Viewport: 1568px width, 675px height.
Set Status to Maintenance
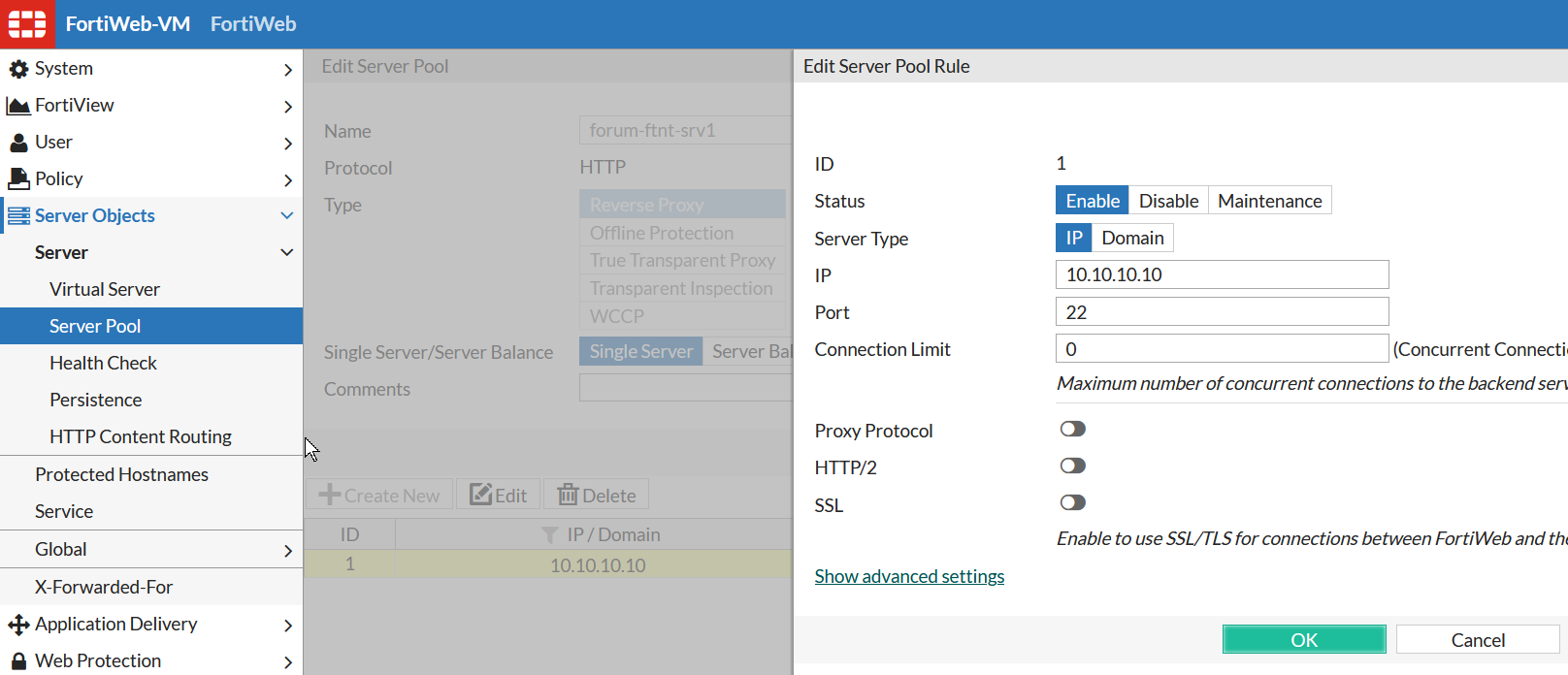coord(1269,201)
